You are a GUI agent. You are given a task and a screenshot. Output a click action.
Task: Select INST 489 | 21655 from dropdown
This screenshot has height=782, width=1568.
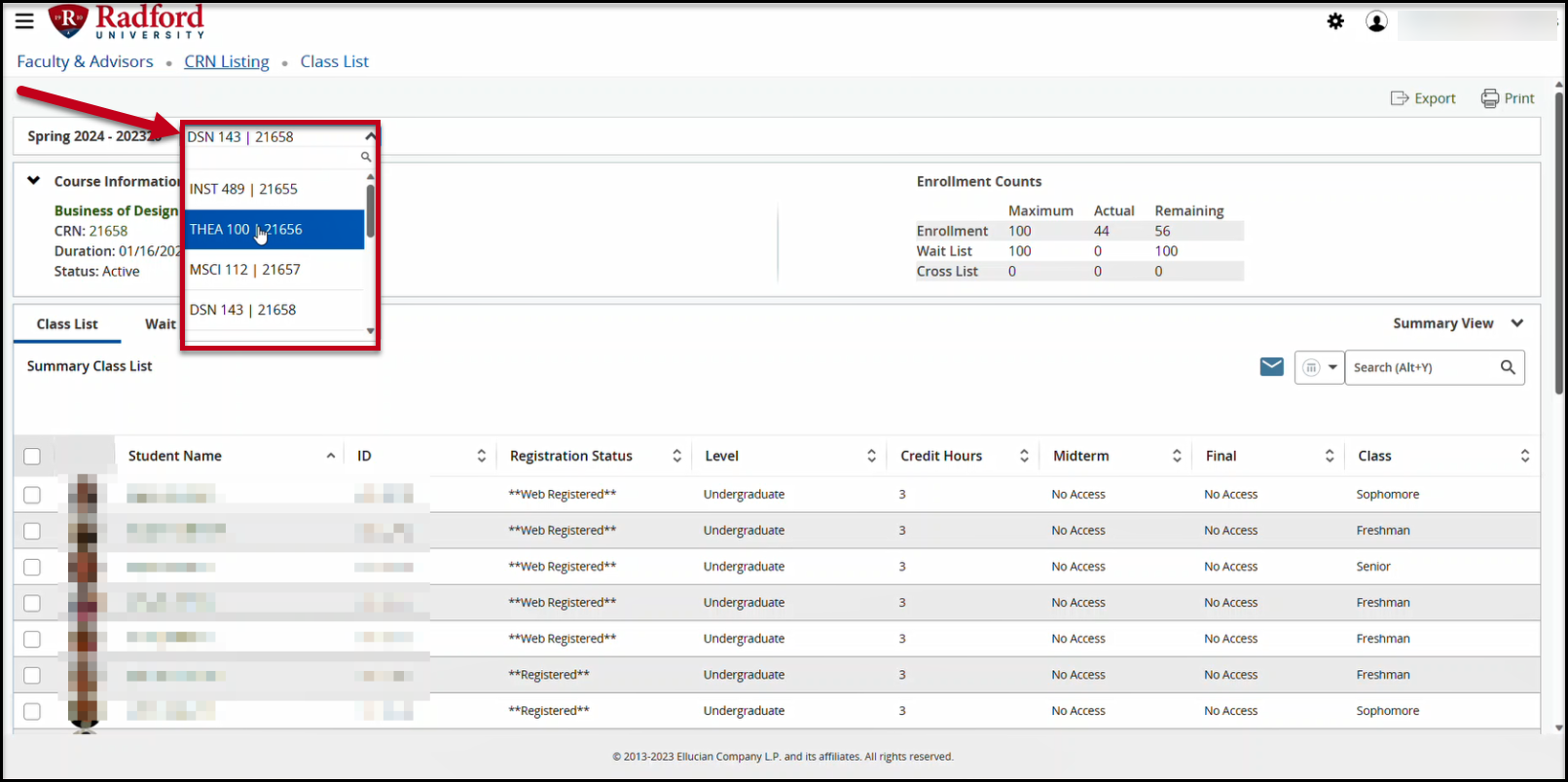(274, 189)
